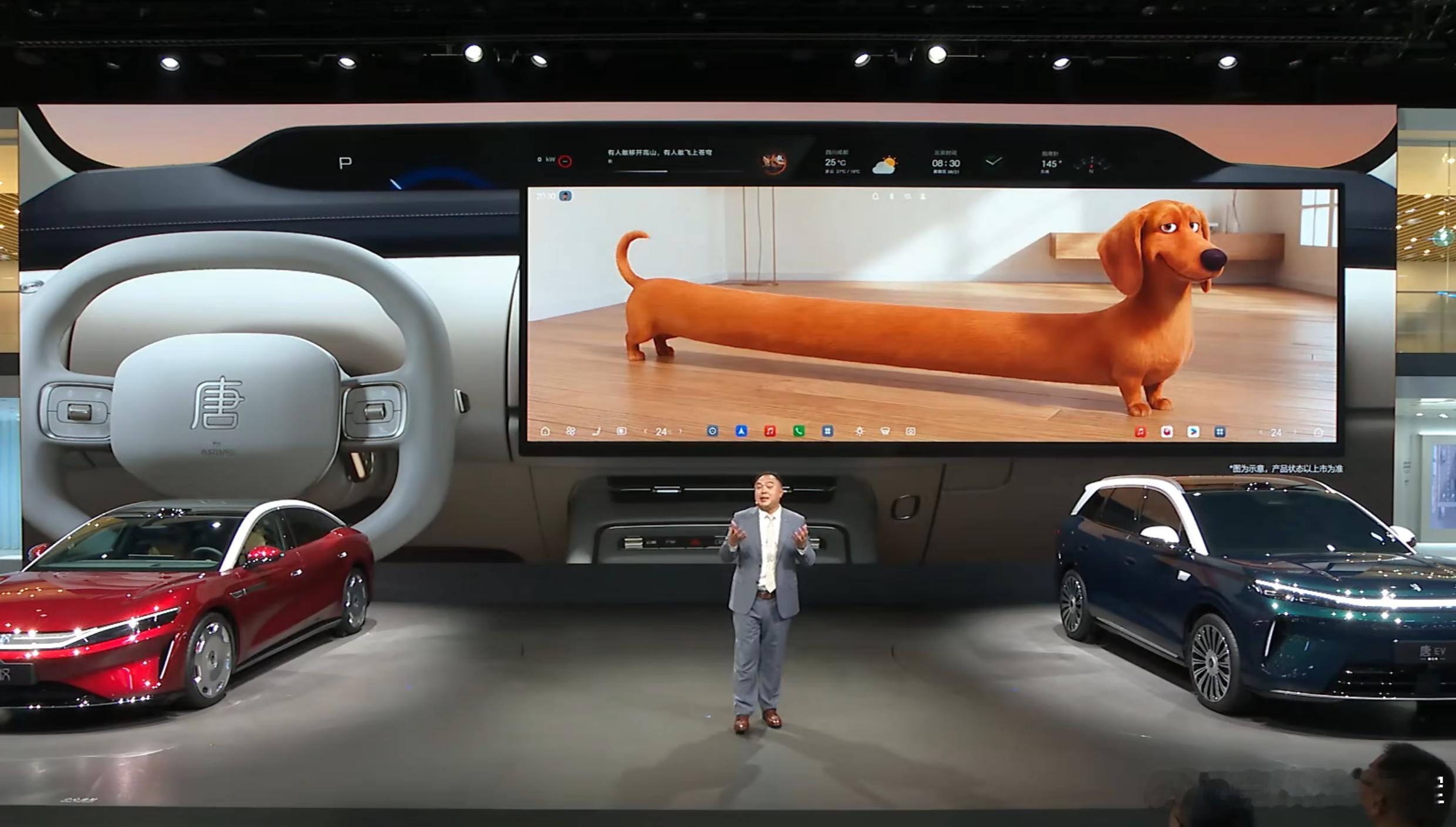Raise the driver-side temperature with the right arrow
The image size is (1456, 827).
point(681,431)
